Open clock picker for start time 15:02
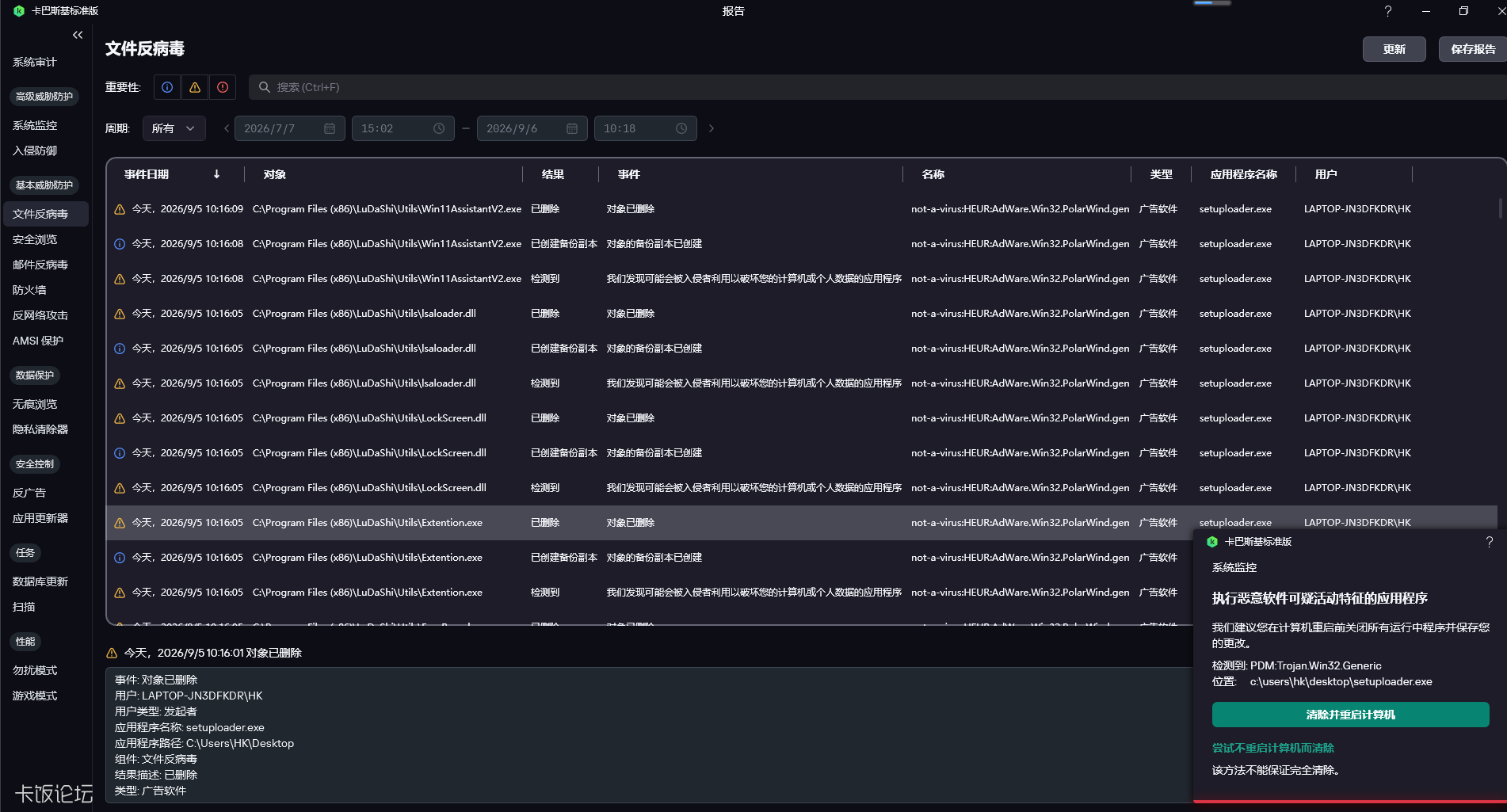 coord(439,128)
